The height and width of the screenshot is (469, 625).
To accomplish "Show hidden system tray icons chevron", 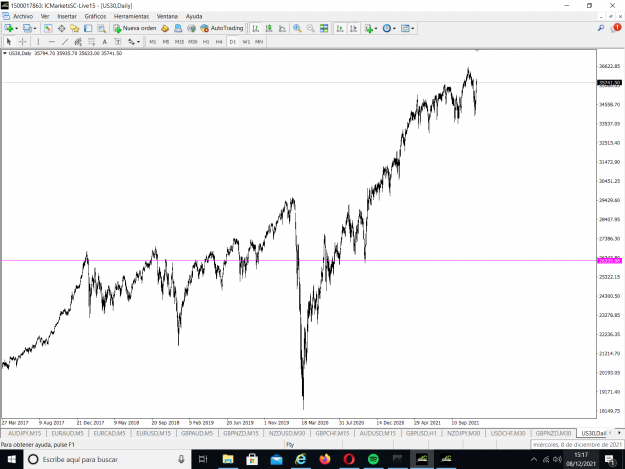I will pyautogui.click(x=534, y=459).
